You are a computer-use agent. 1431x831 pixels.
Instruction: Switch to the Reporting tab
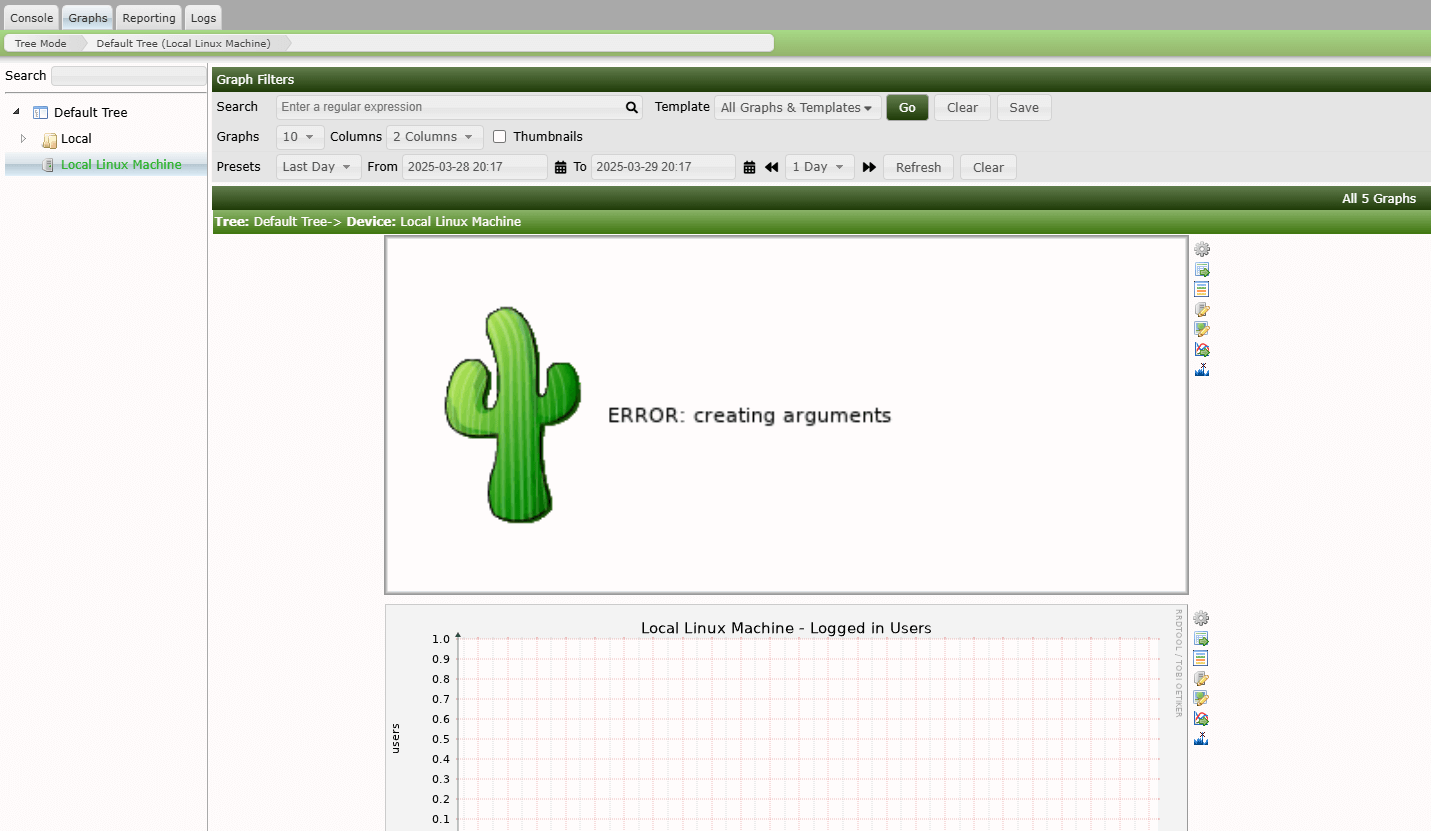click(149, 18)
